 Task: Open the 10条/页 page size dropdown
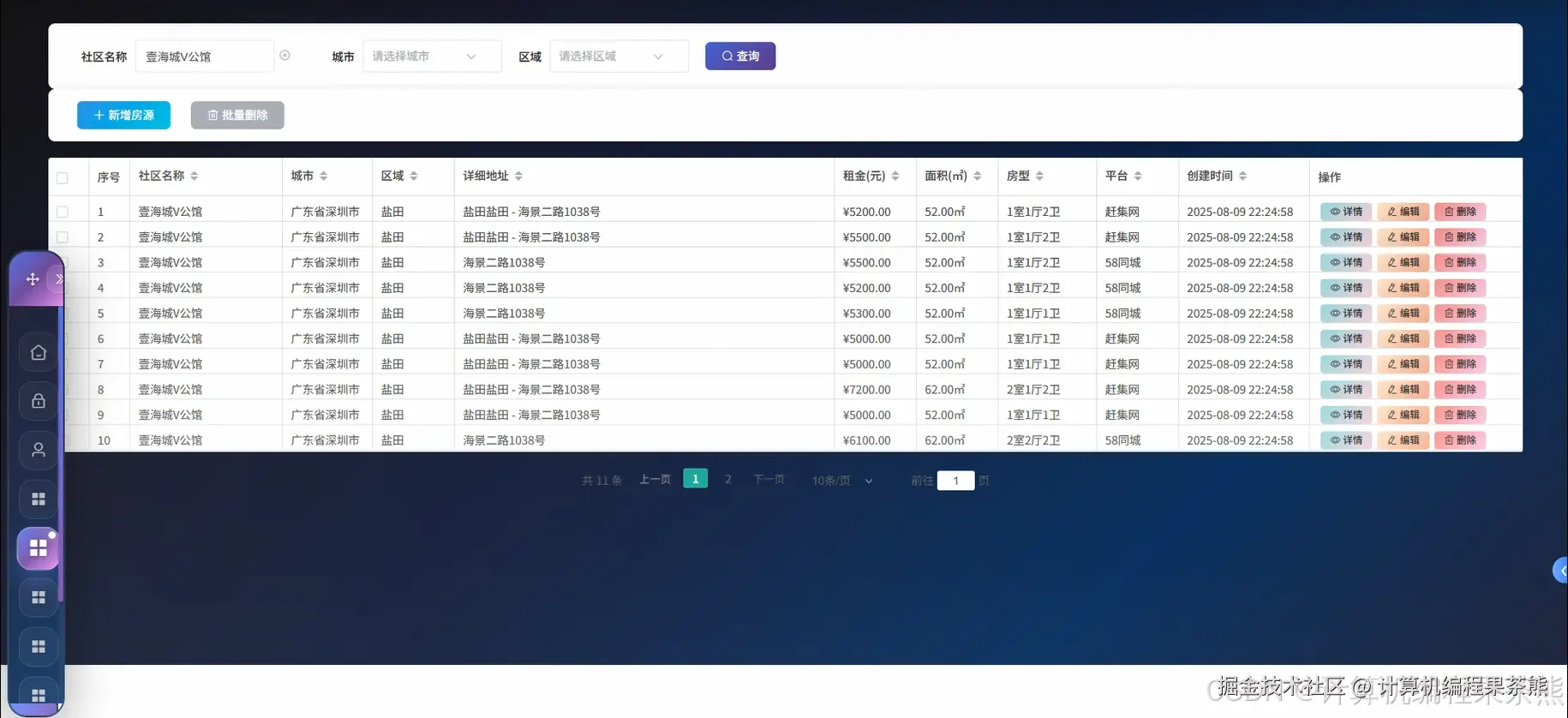coord(842,481)
